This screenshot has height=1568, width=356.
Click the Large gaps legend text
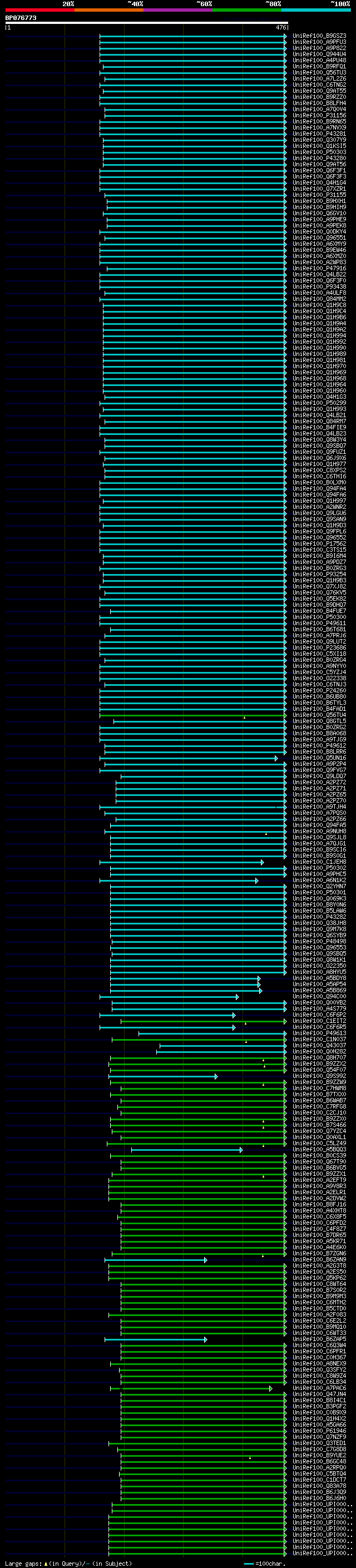tap(24, 1564)
